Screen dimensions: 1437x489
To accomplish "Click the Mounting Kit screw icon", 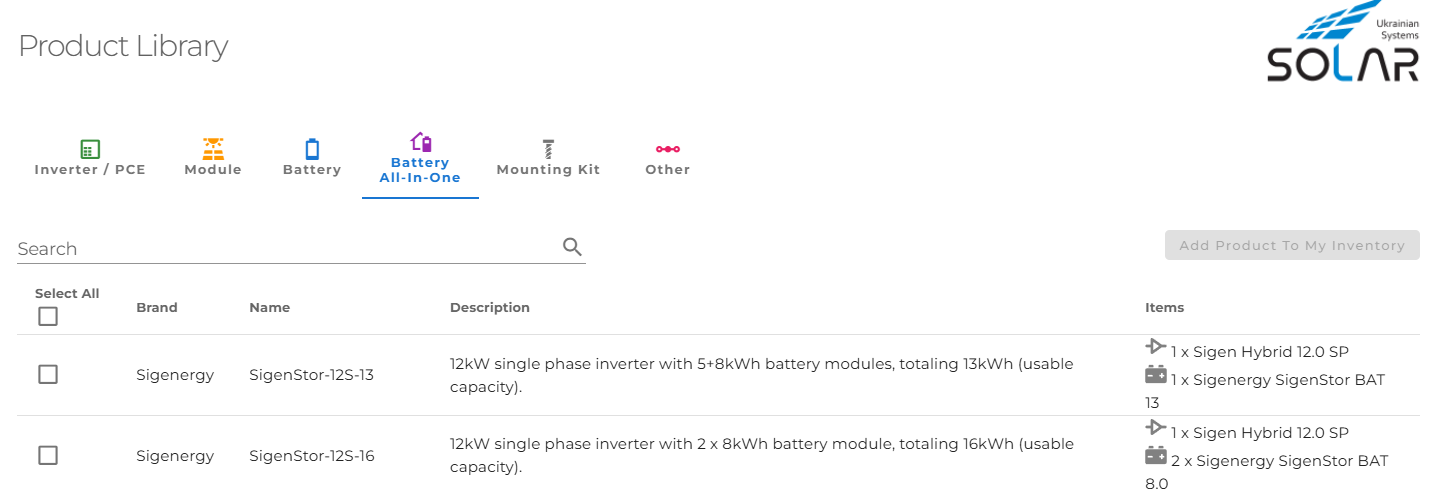I will 548,149.
